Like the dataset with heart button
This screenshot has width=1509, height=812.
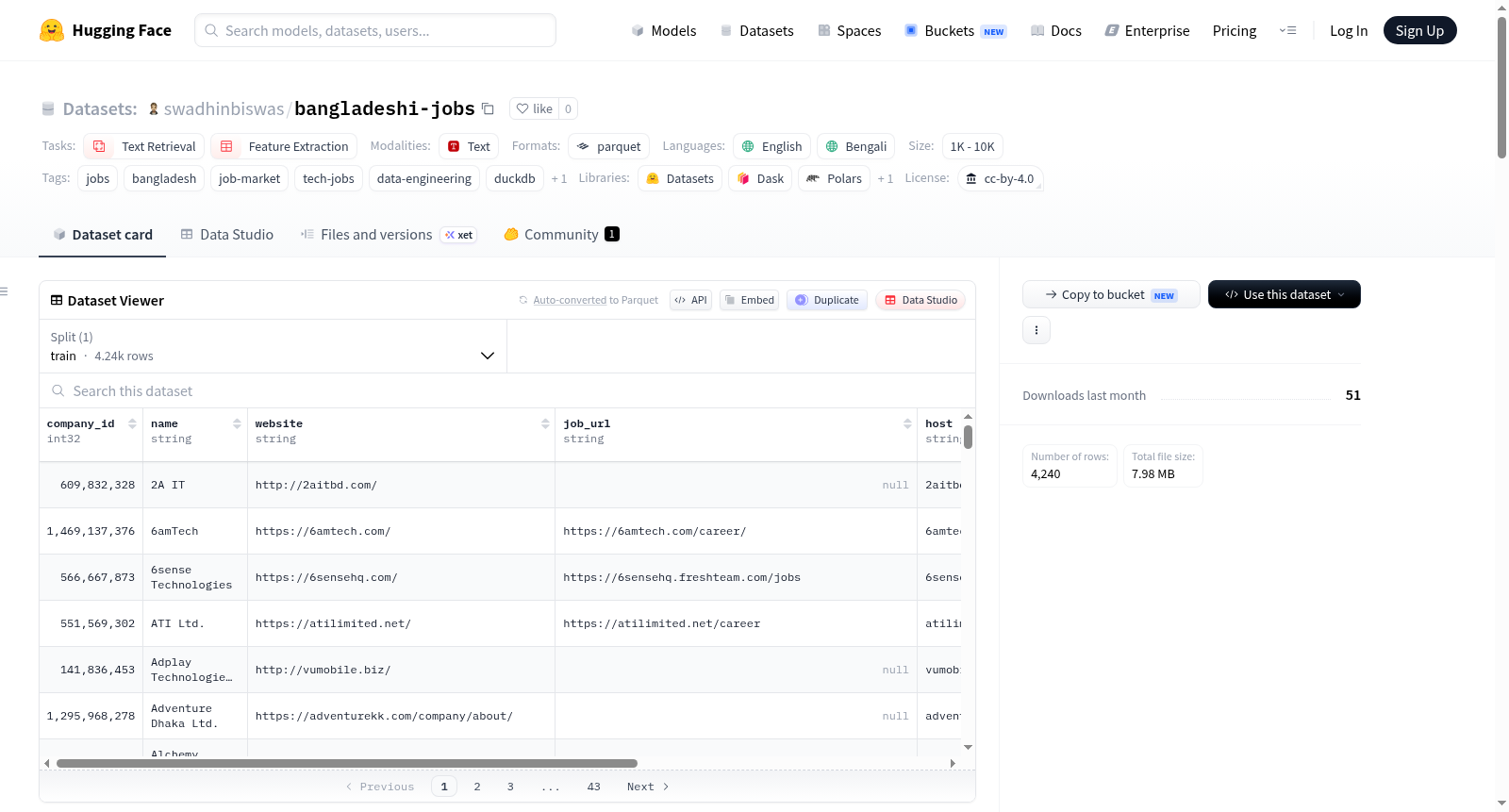[534, 108]
